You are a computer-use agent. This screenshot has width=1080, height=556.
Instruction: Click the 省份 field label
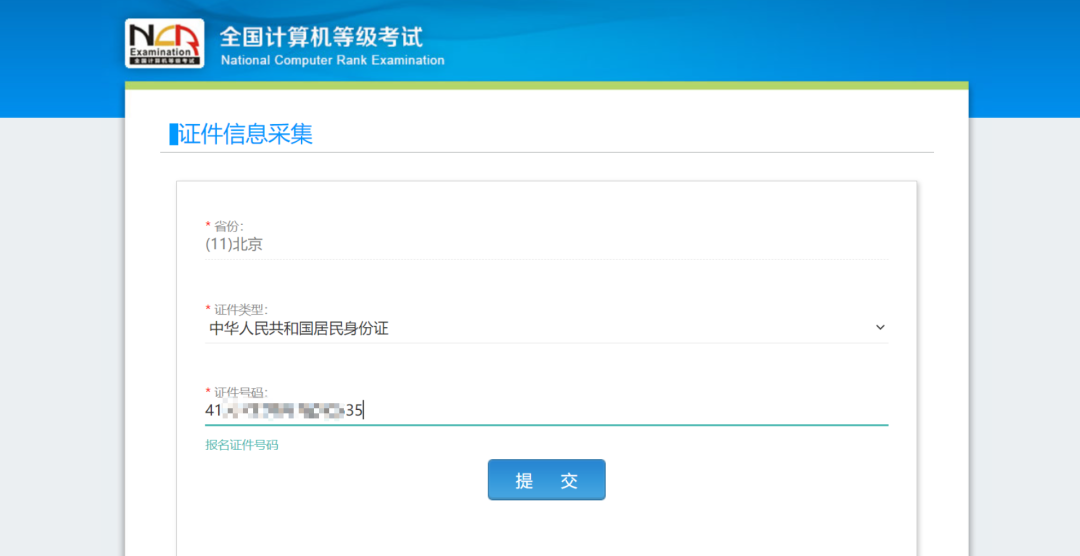click(x=229, y=226)
